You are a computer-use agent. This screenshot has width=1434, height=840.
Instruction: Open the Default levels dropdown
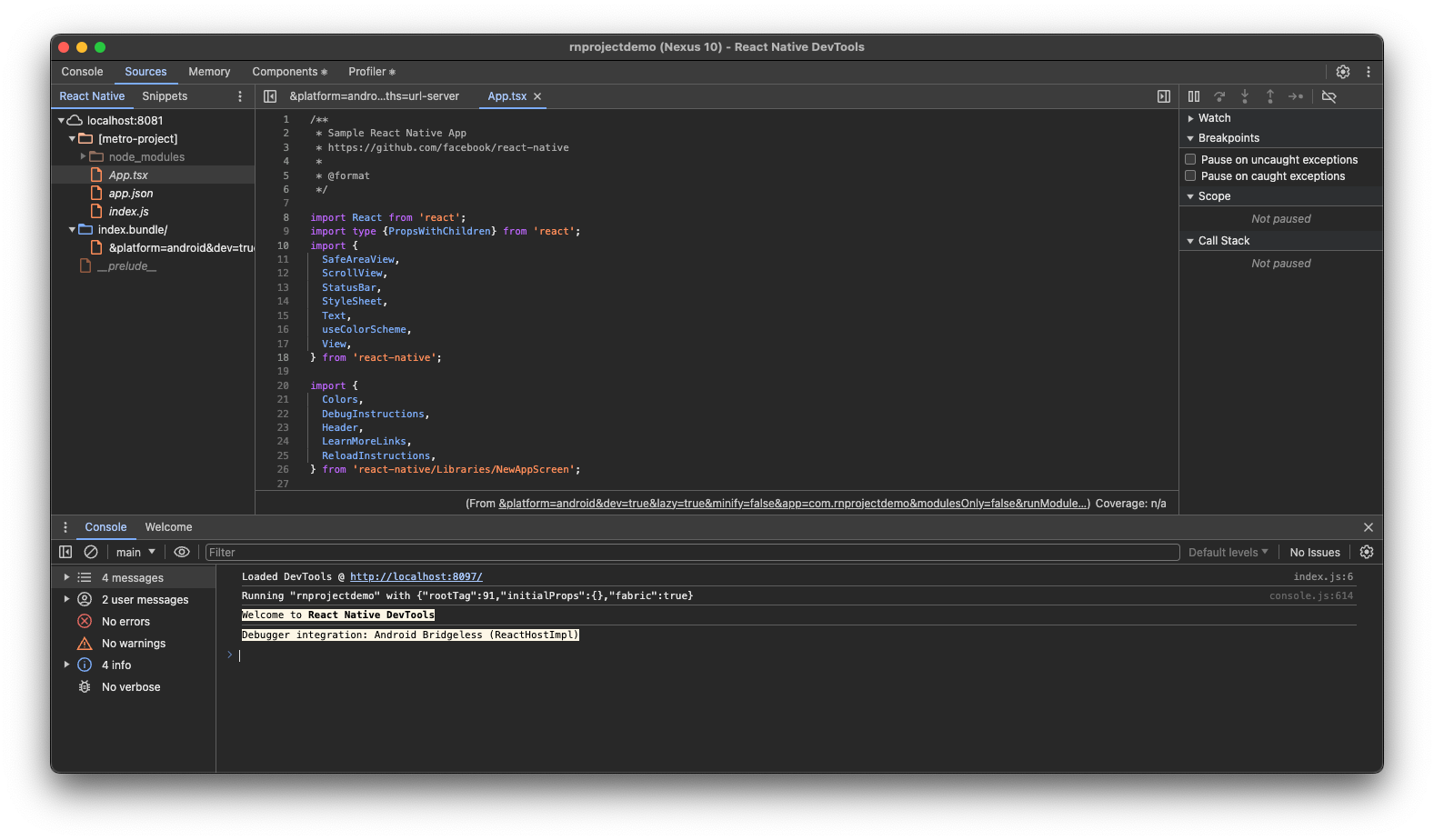1228,552
